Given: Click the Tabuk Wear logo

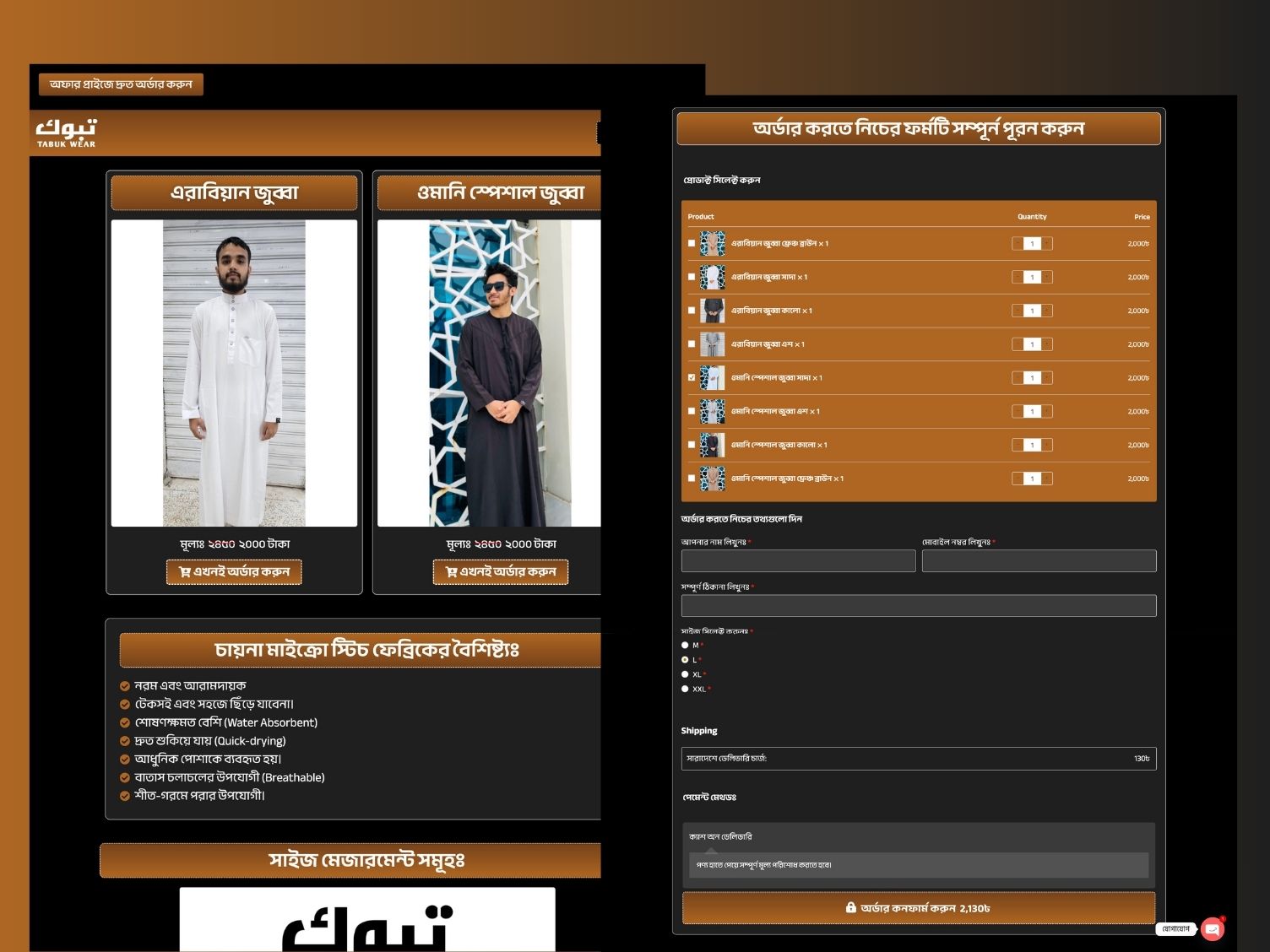Looking at the screenshot, I should point(66,133).
